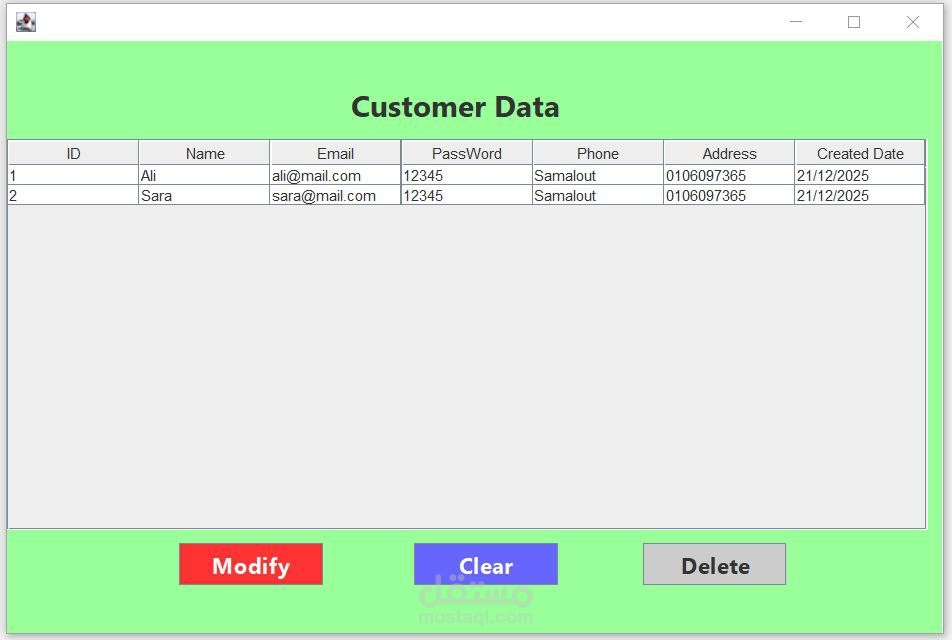
Task: Minimize the Customer Data window
Action: (x=796, y=22)
